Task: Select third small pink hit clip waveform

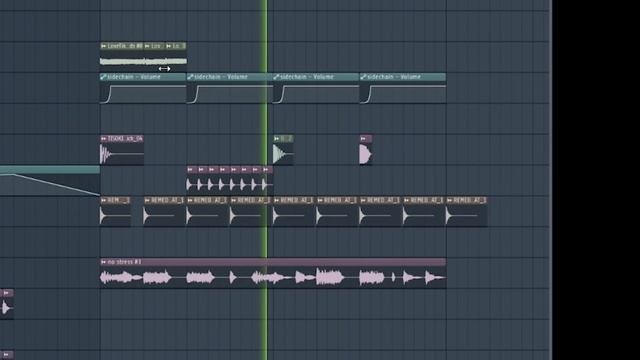Action: point(213,185)
